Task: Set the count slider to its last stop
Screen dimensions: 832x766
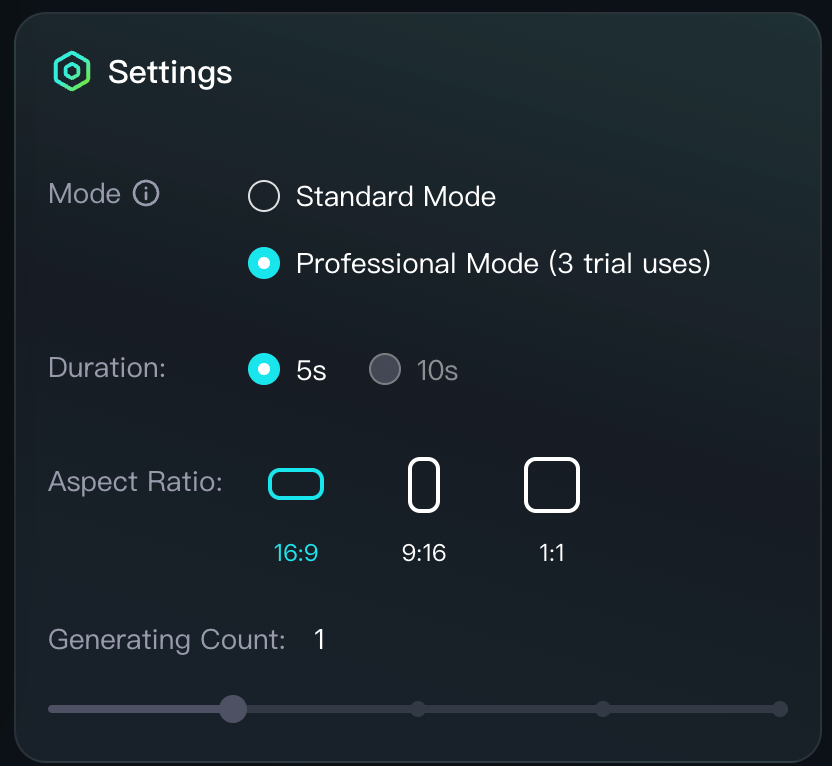Action: pyautogui.click(x=780, y=709)
